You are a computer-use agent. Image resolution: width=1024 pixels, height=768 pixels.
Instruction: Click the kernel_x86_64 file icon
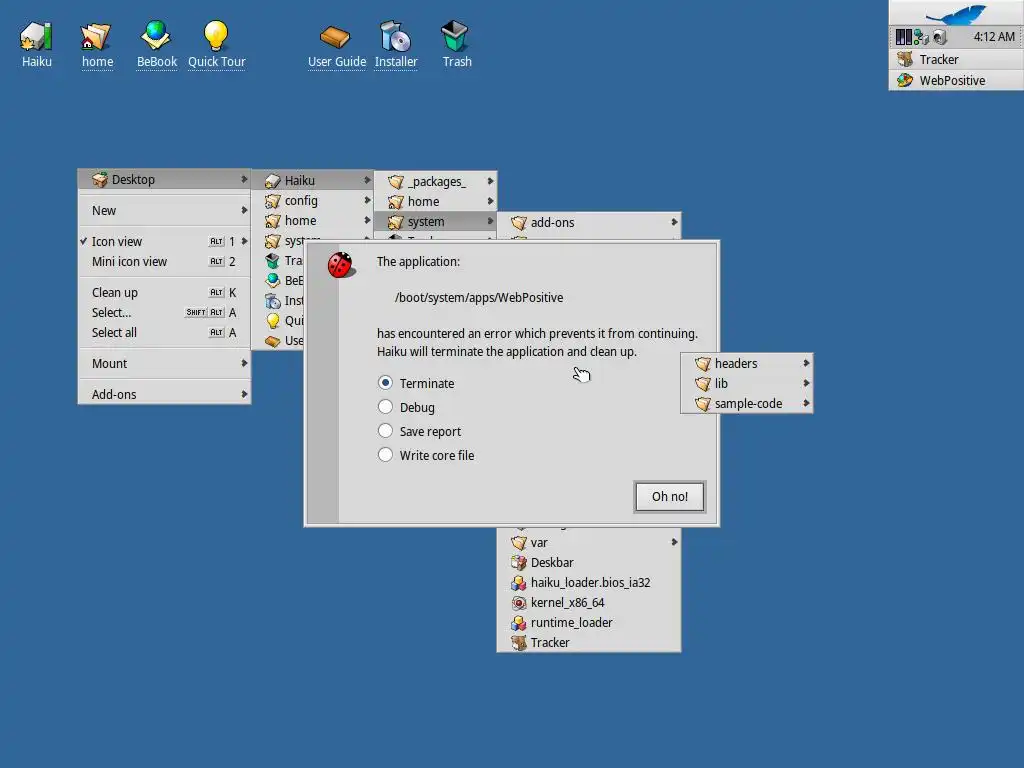click(519, 603)
